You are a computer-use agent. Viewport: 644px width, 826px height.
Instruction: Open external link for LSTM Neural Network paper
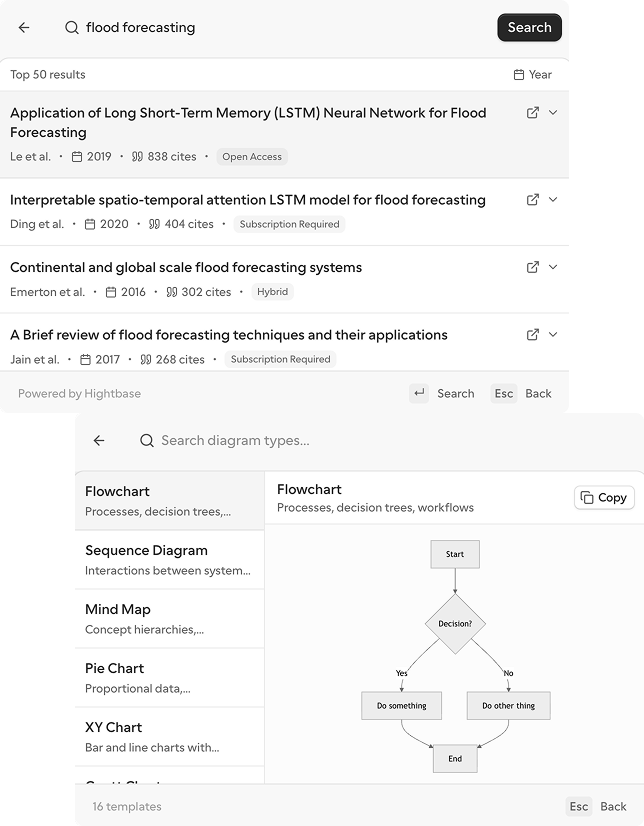[533, 113]
